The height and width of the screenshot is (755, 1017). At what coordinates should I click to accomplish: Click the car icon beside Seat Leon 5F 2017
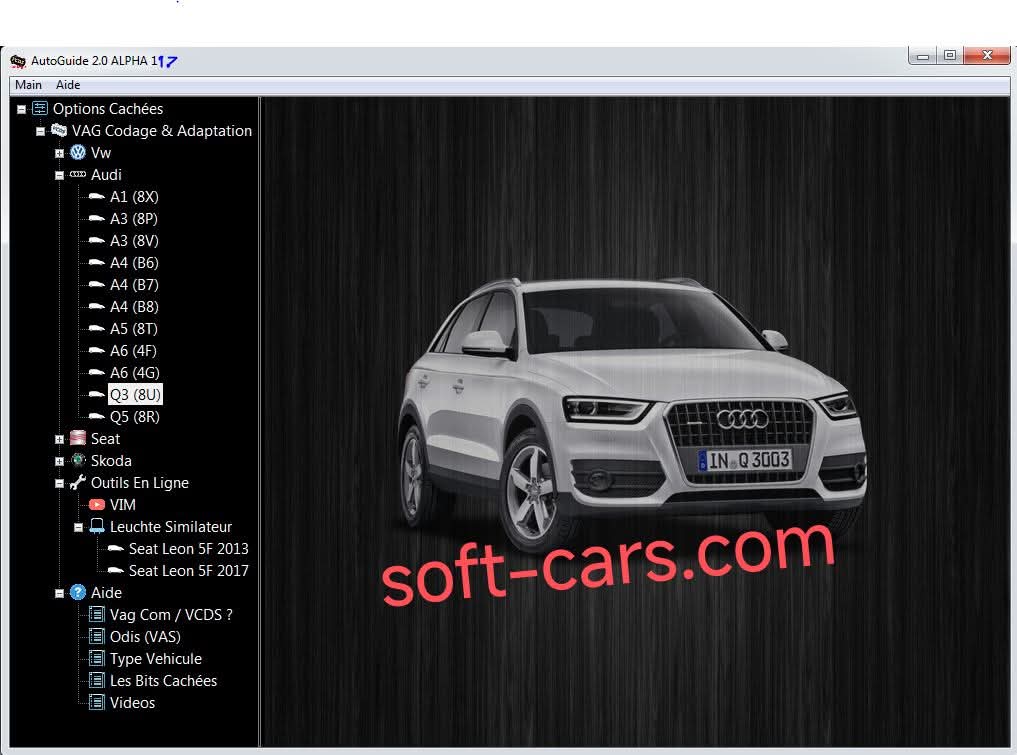click(115, 571)
